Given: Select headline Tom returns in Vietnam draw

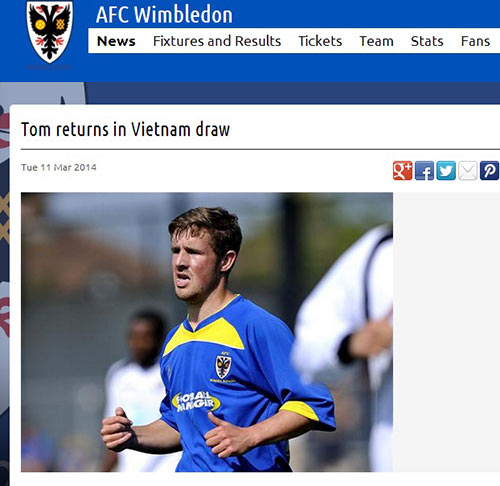Looking at the screenshot, I should click(x=125, y=129).
